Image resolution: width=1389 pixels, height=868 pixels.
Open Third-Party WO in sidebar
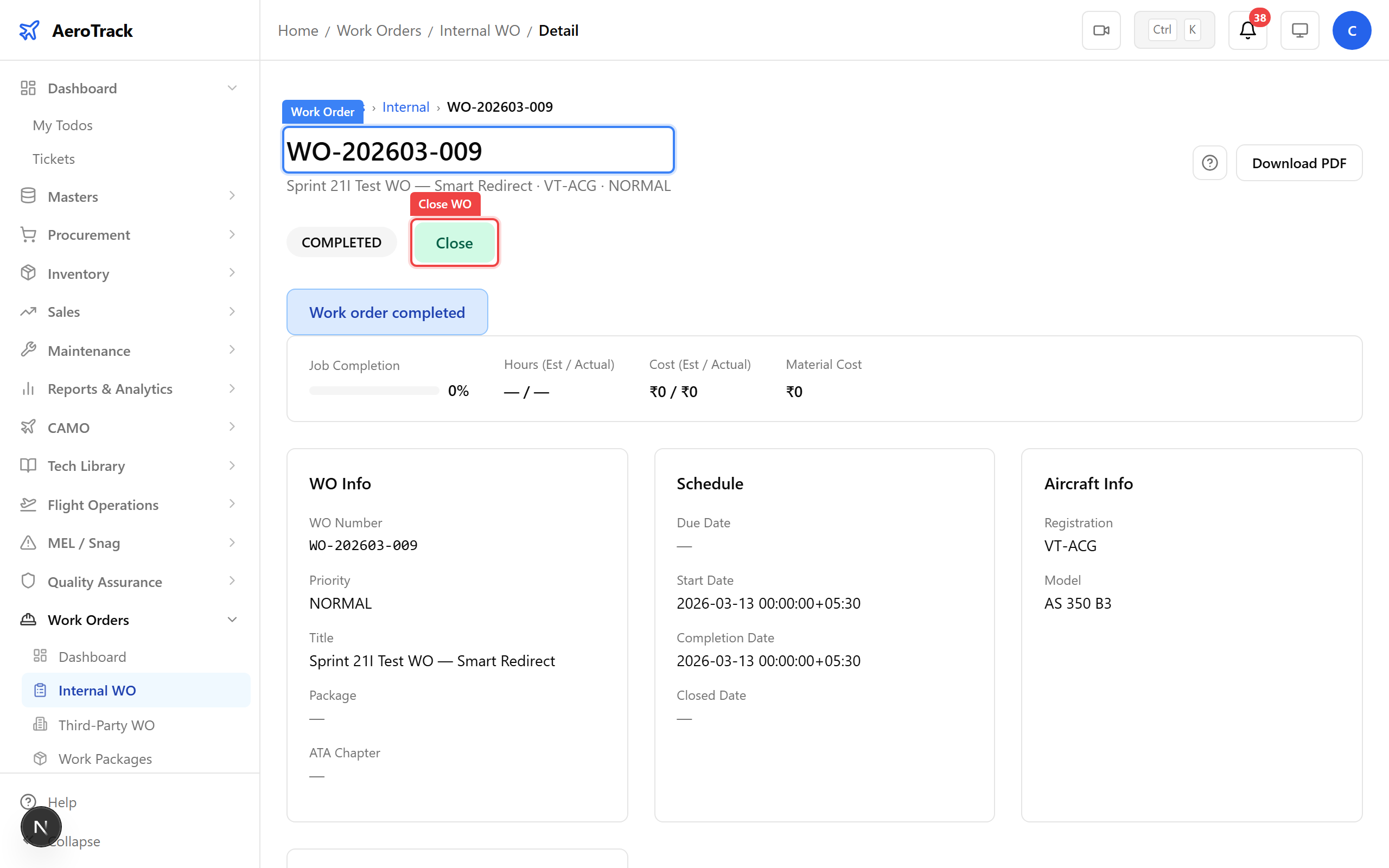pyautogui.click(x=107, y=725)
